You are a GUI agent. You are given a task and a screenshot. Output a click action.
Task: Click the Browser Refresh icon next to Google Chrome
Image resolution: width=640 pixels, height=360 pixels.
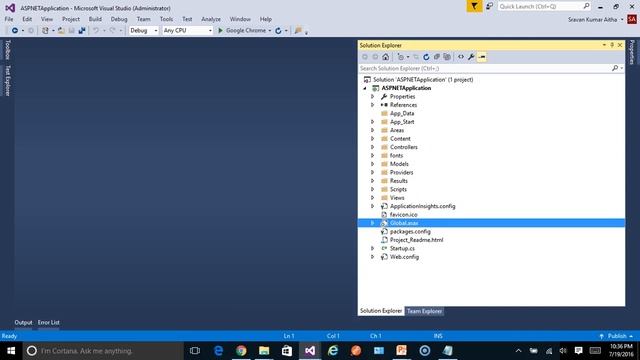(x=278, y=31)
